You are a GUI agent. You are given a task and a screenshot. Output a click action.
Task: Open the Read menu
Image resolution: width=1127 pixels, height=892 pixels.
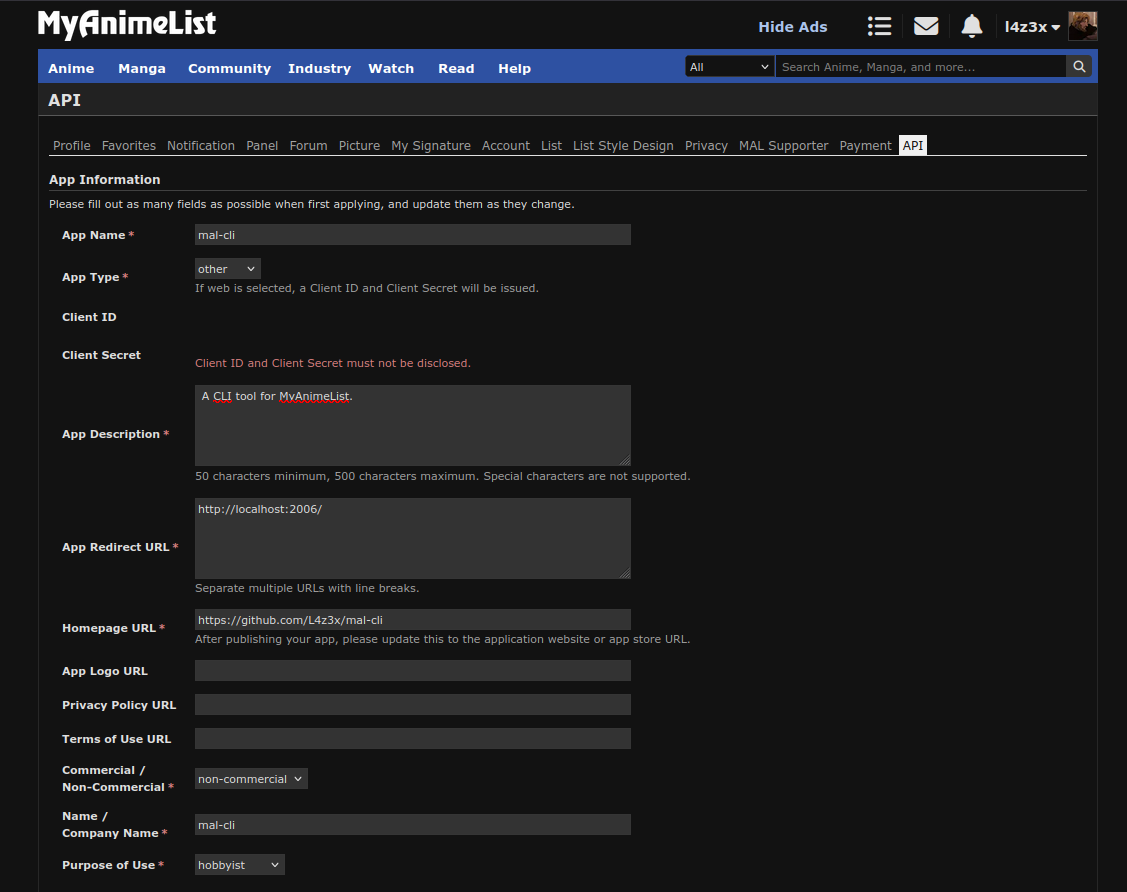pyautogui.click(x=456, y=68)
